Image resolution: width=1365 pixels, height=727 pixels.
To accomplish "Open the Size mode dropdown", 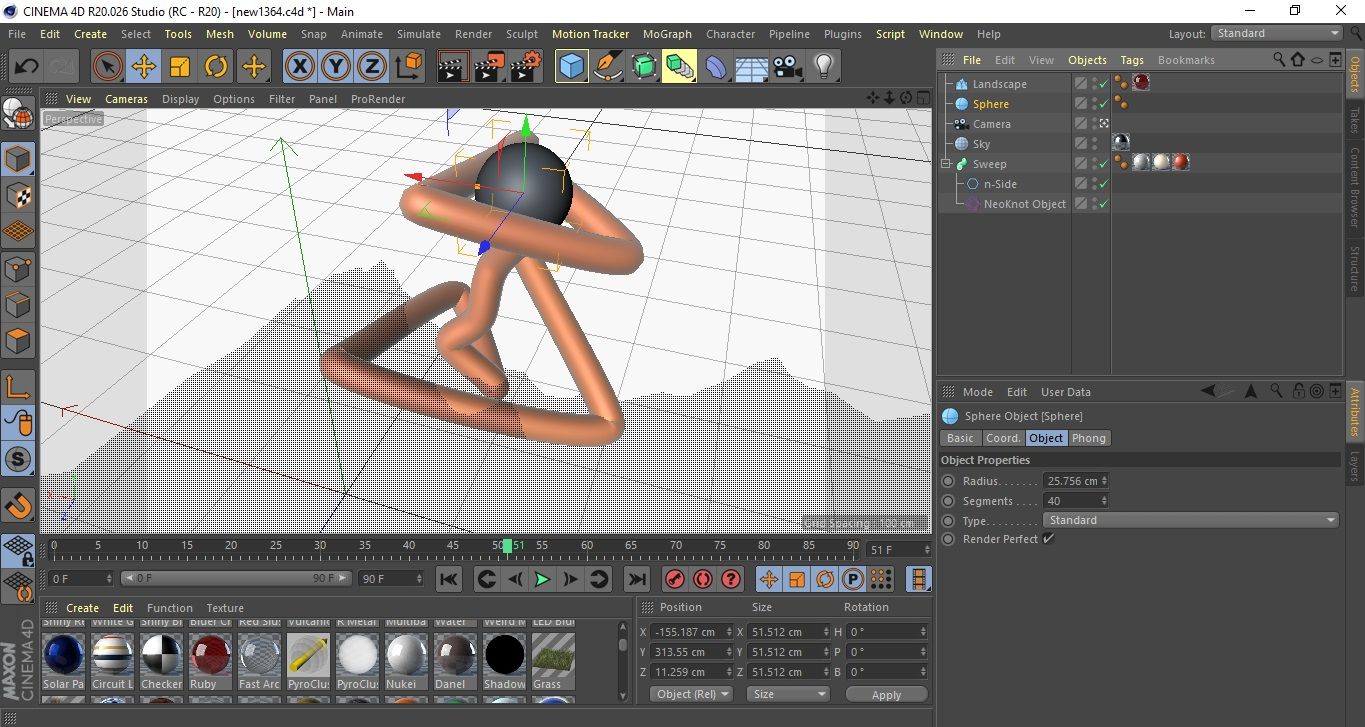I will (x=789, y=694).
